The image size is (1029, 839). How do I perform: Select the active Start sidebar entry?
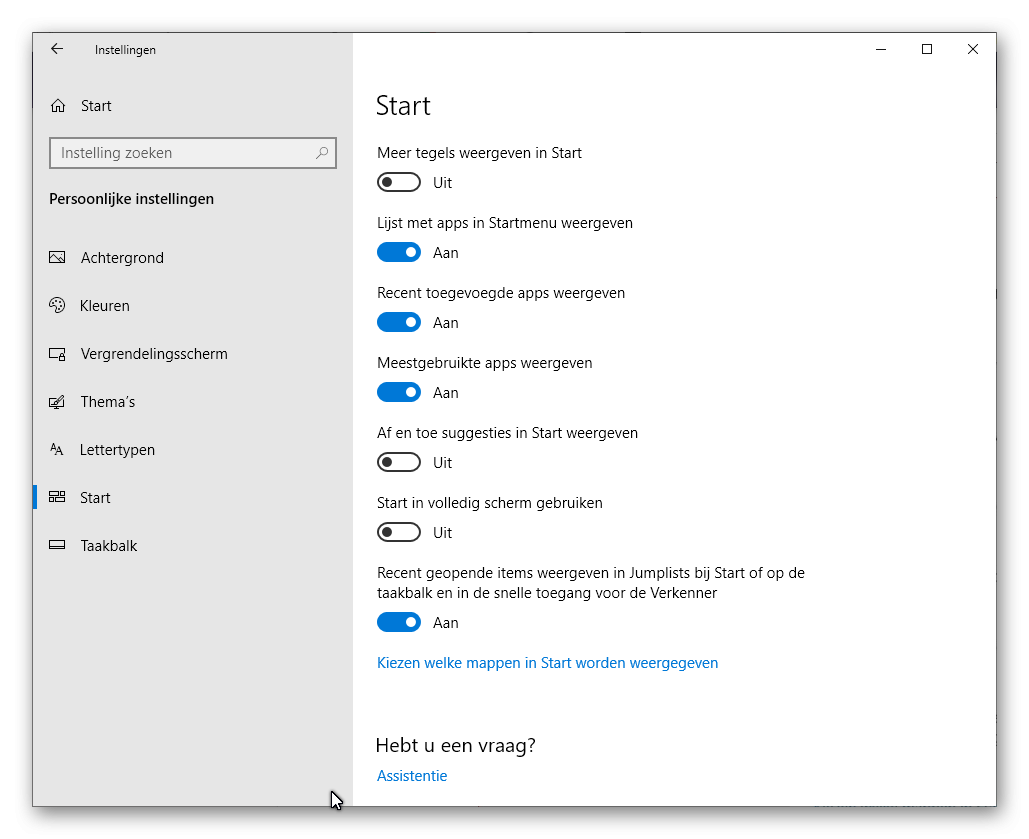point(193,498)
